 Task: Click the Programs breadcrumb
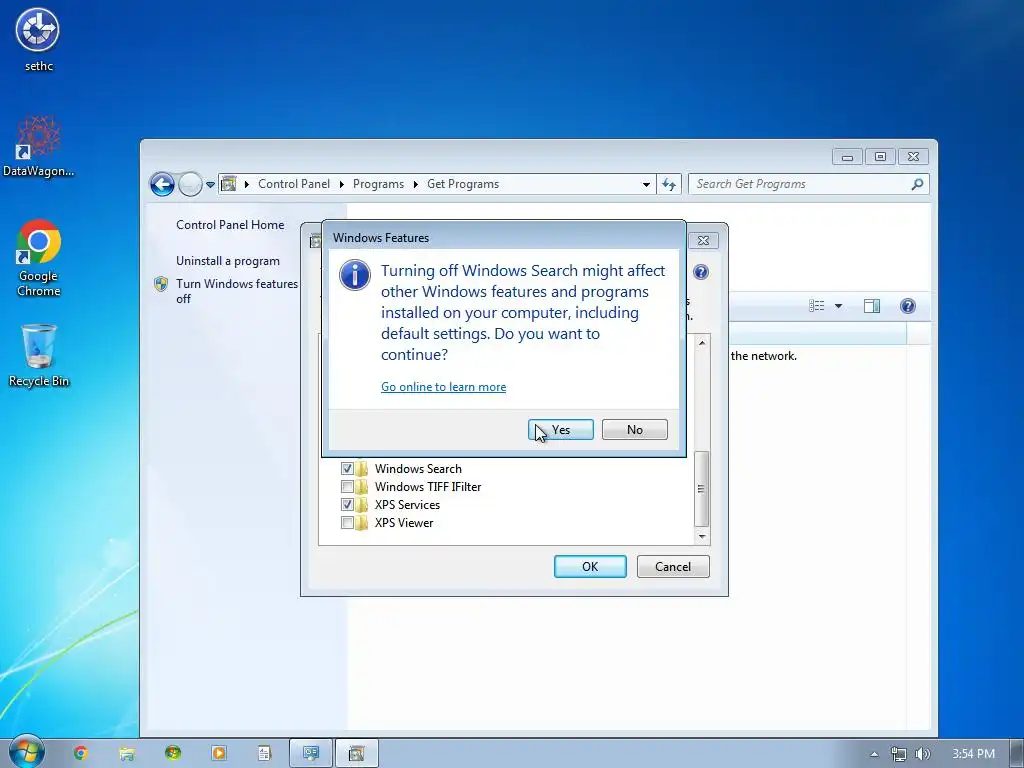[x=378, y=184]
